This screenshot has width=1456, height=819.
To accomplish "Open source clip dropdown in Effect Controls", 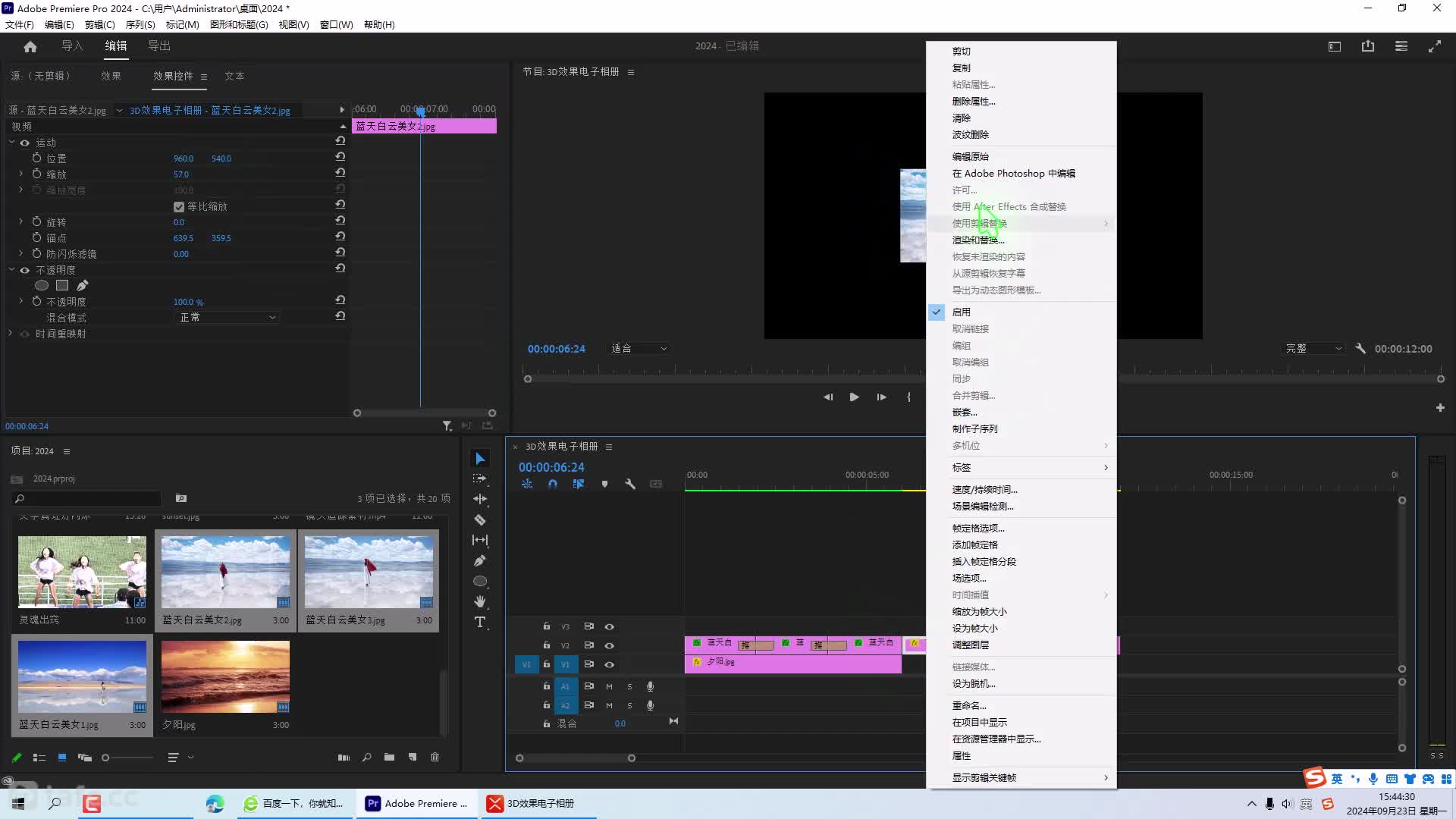I will pos(119,110).
